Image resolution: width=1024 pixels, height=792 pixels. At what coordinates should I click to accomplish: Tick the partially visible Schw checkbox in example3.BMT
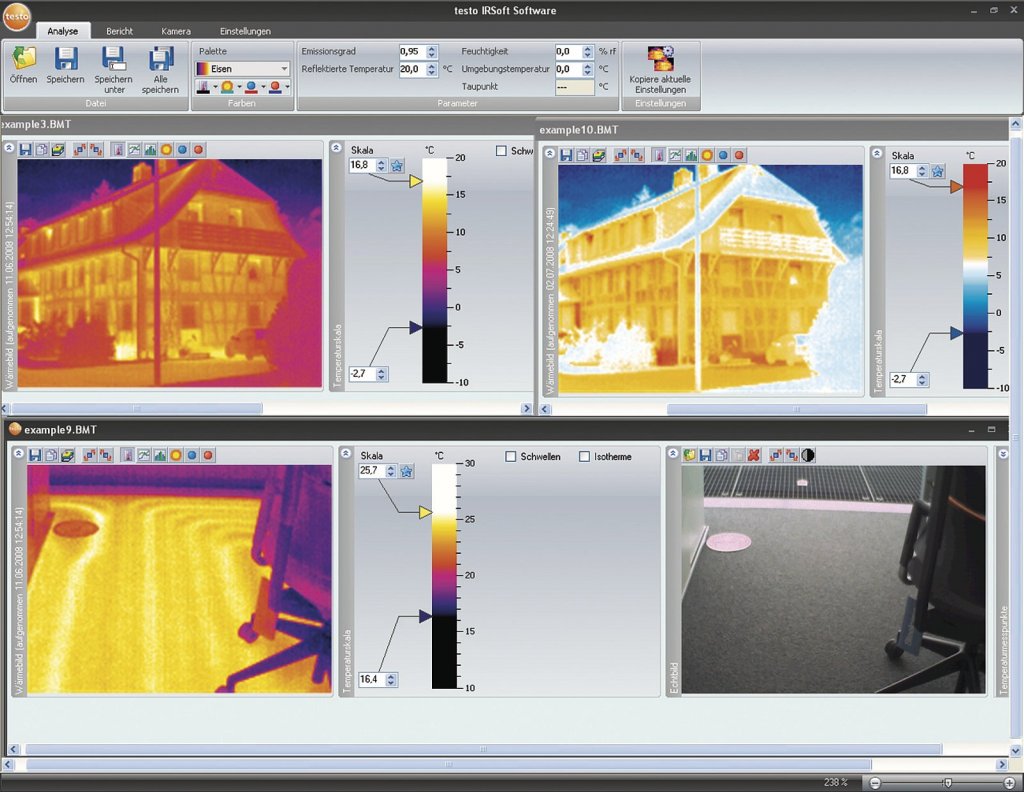click(x=501, y=151)
